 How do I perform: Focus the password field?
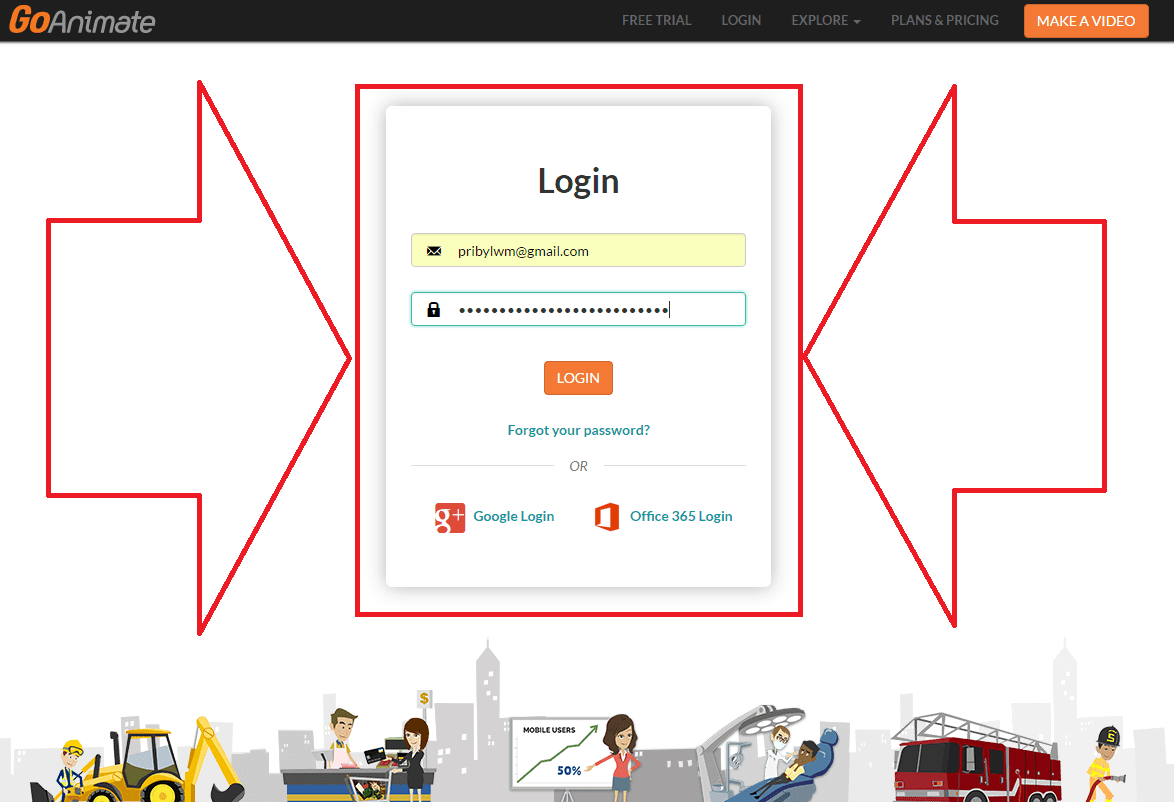(578, 309)
